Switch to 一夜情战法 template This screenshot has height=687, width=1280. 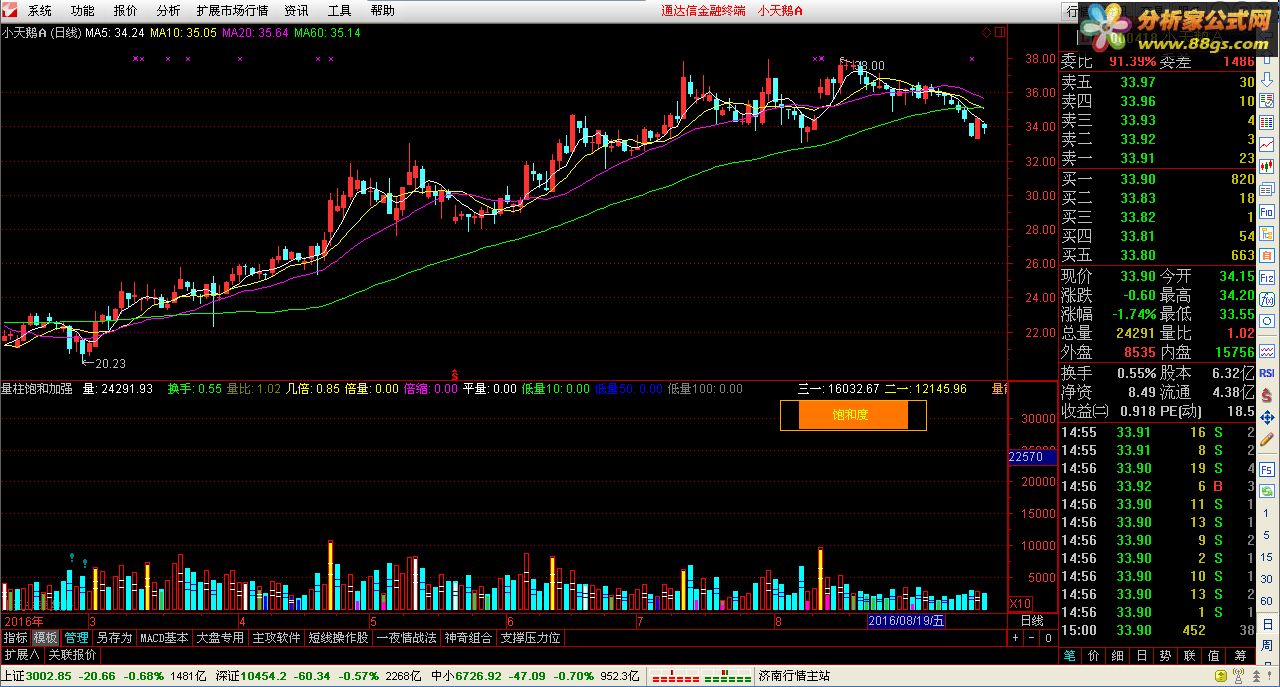point(406,637)
